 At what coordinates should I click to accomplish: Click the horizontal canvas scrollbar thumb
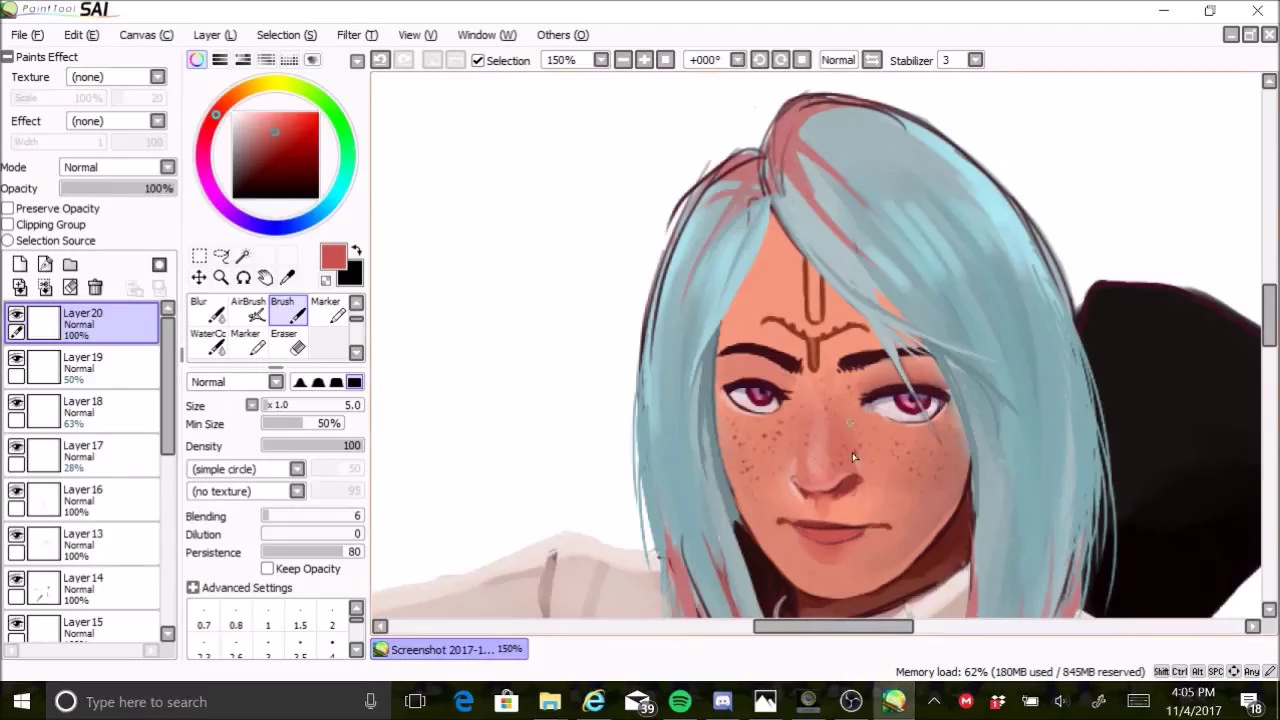pos(833,626)
